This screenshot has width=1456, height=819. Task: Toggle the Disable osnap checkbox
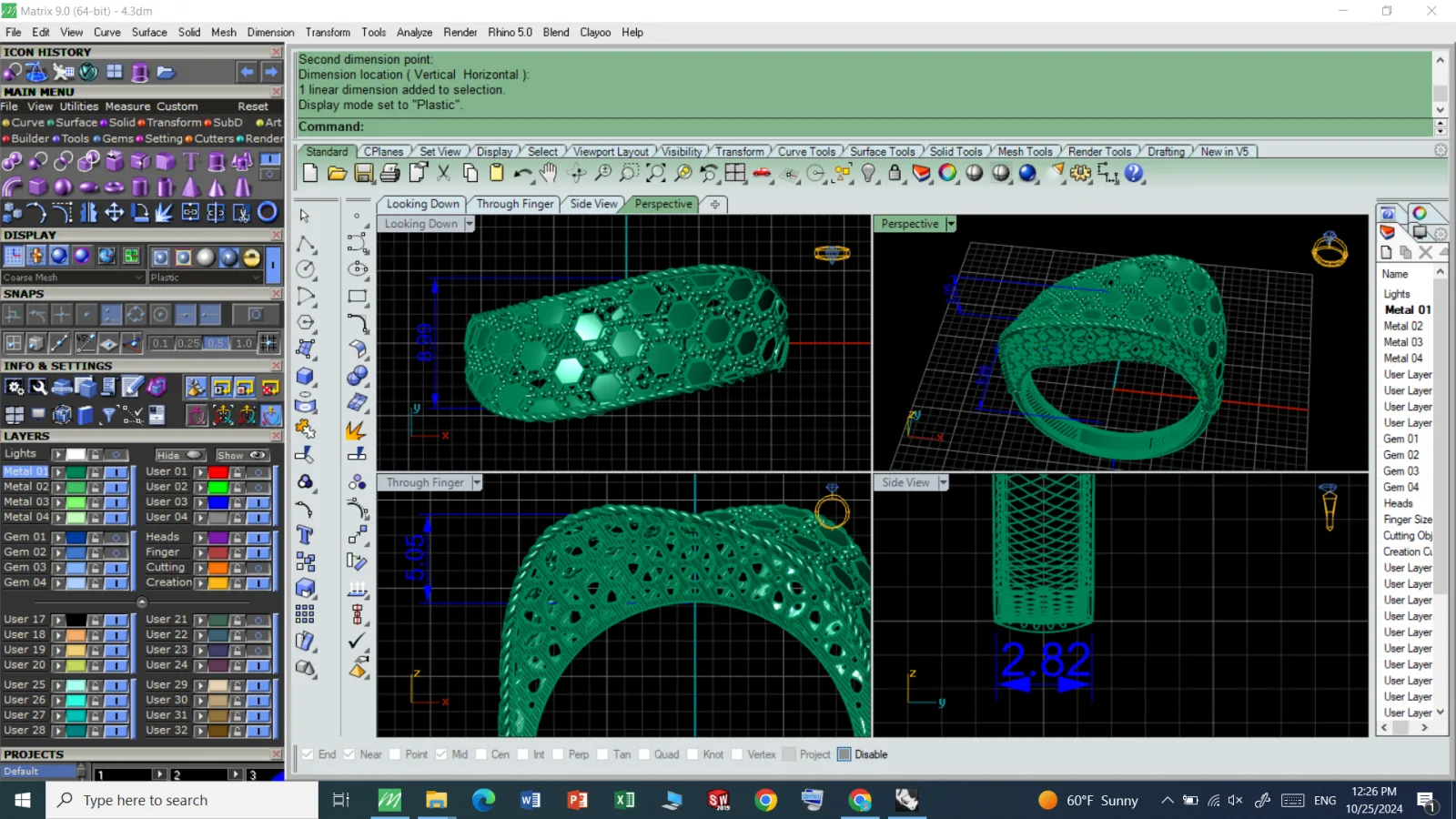844,754
